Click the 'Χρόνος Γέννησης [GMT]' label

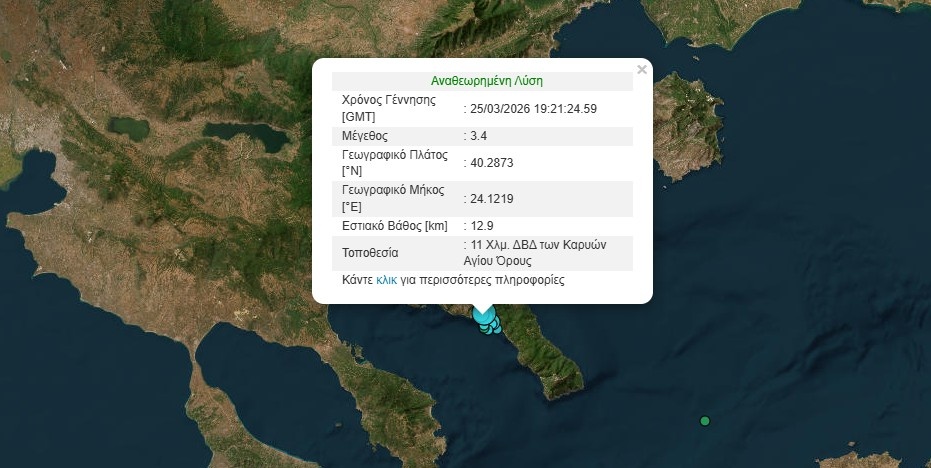click(389, 108)
